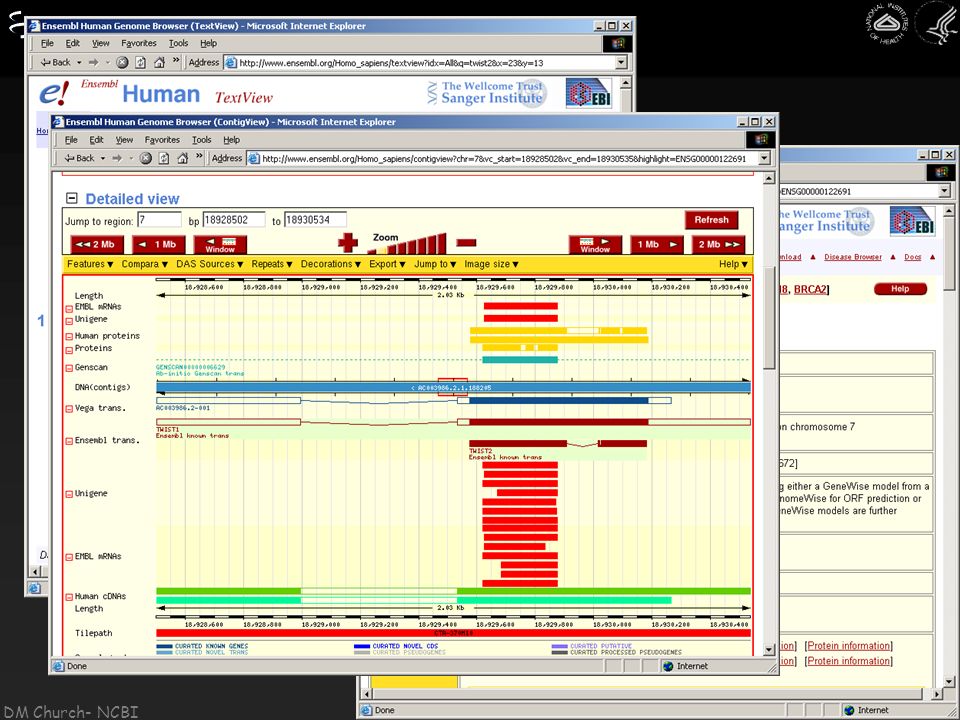Click Back in the ContigView window toolbar

[79, 158]
